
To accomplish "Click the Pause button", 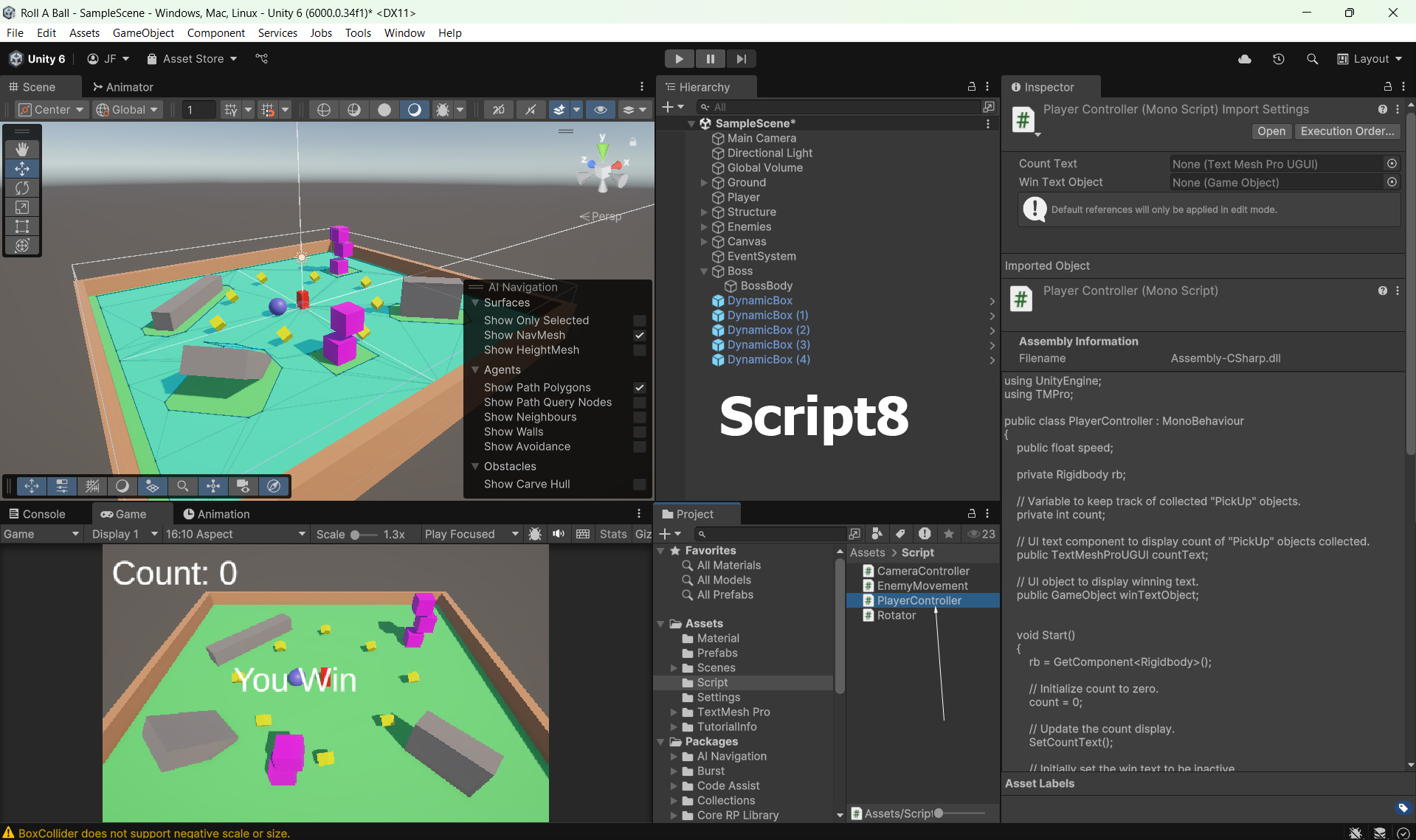I will 710,59.
